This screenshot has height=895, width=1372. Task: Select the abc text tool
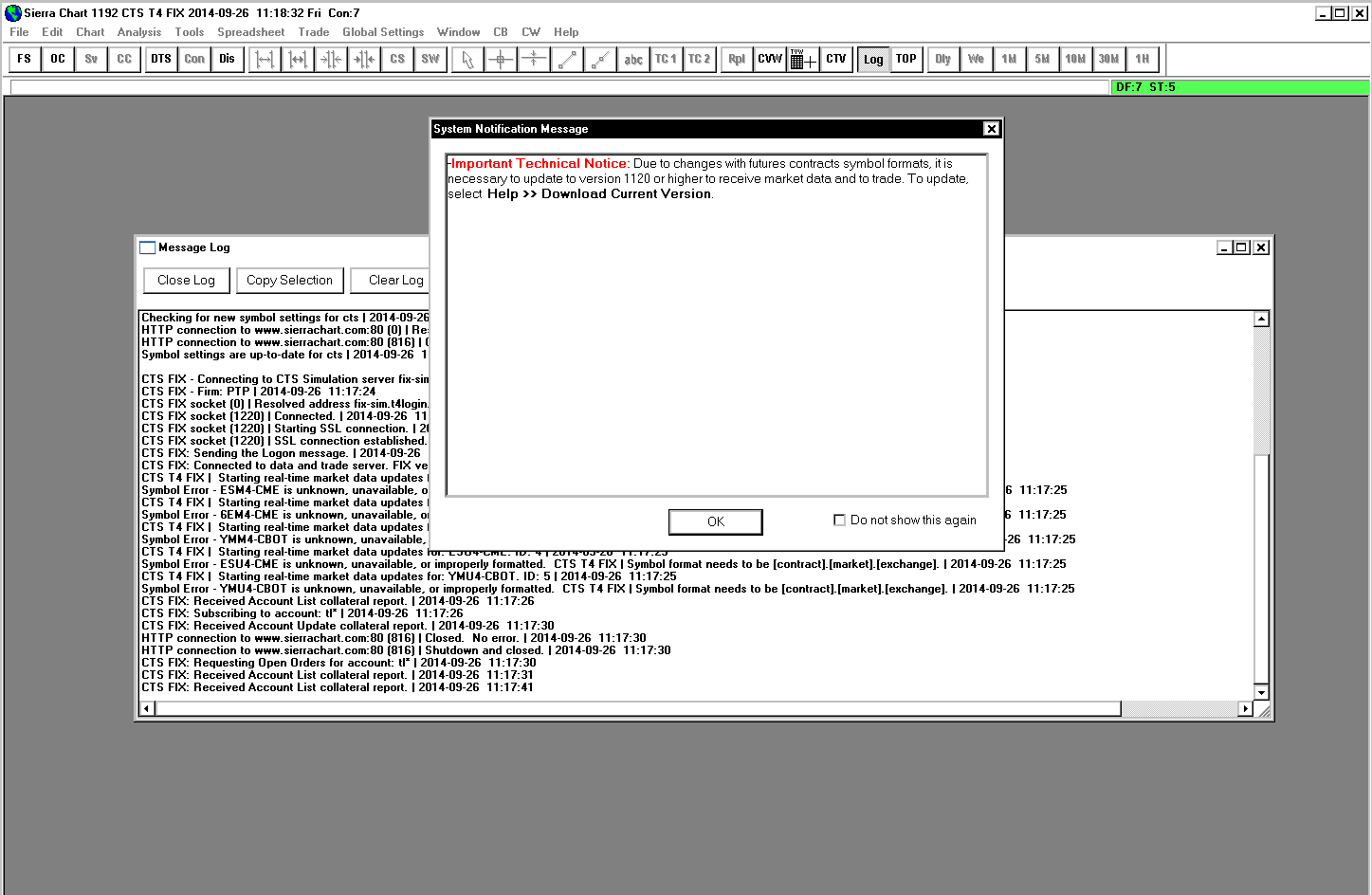pyautogui.click(x=633, y=59)
